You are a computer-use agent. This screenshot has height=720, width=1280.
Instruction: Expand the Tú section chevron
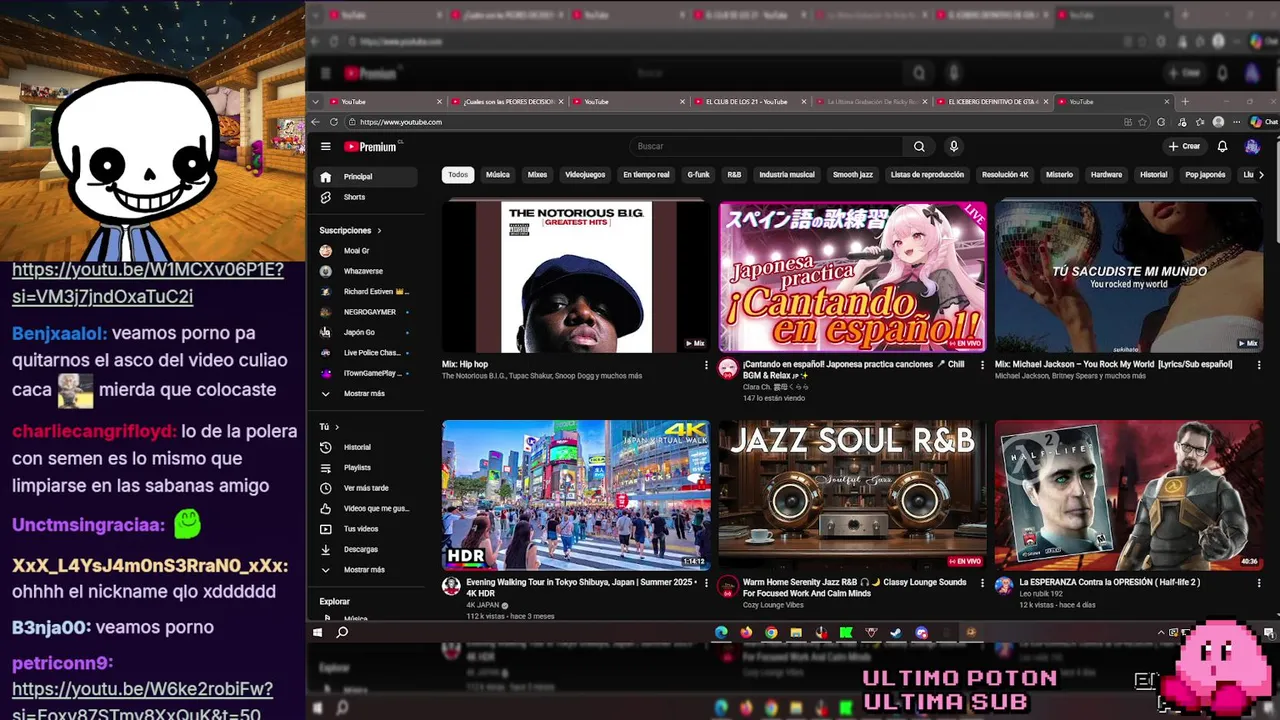(337, 427)
